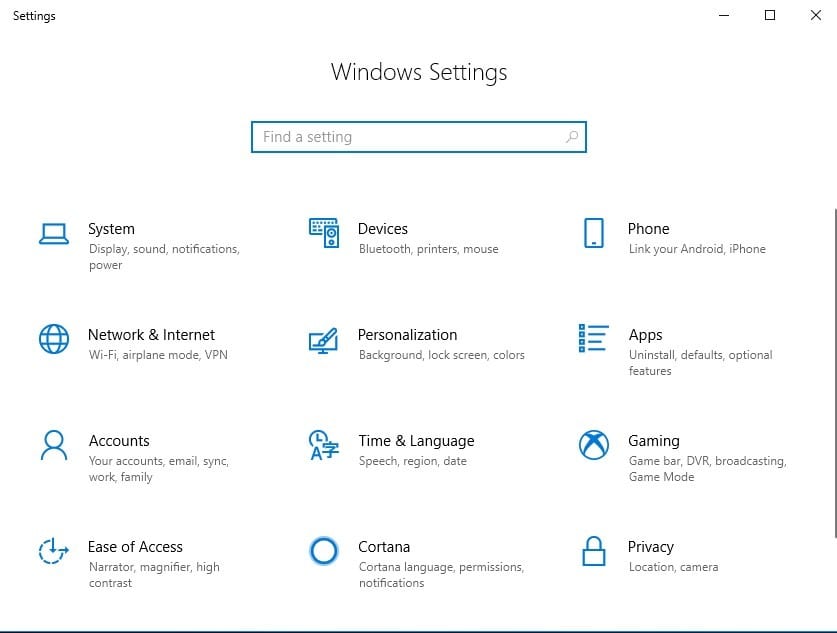Screen dimensions: 837x633
Task: Open the Privacy category text
Action: (650, 547)
